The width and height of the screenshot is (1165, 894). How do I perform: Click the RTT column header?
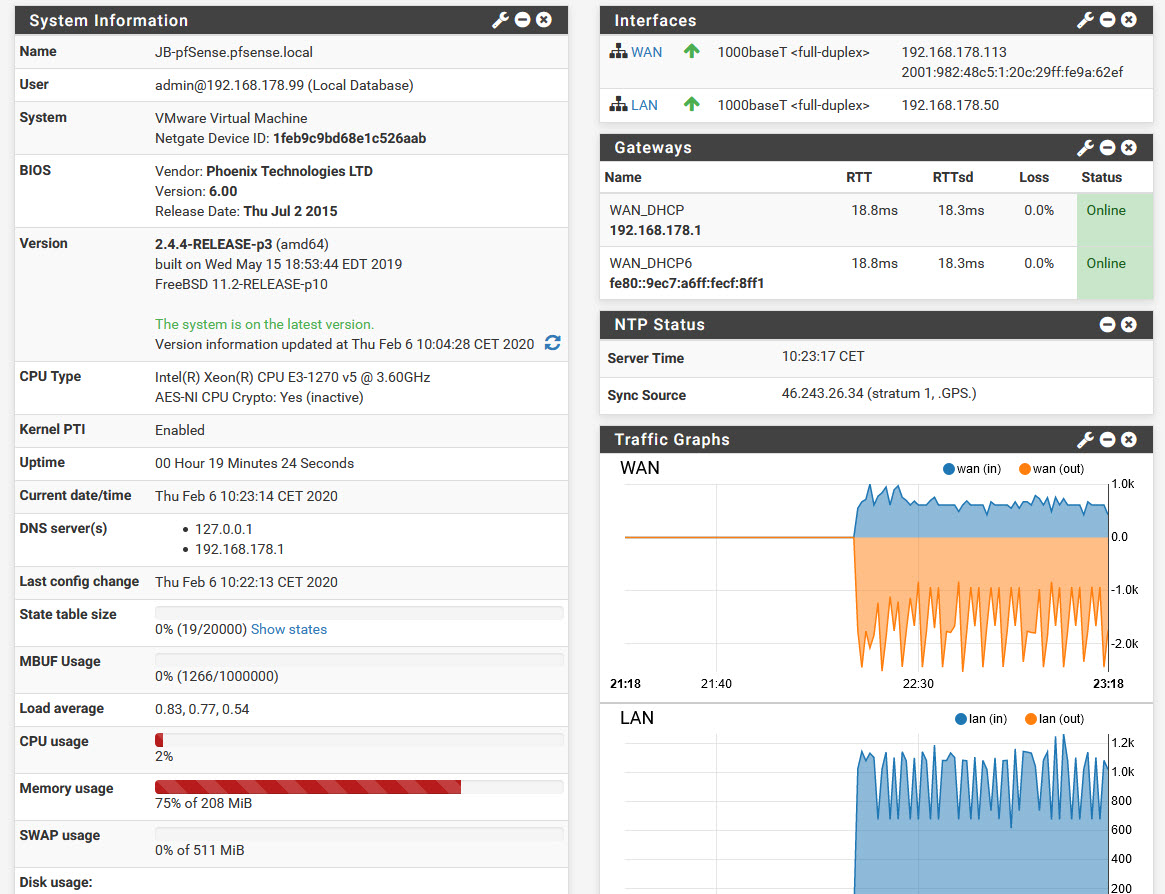[x=858, y=177]
